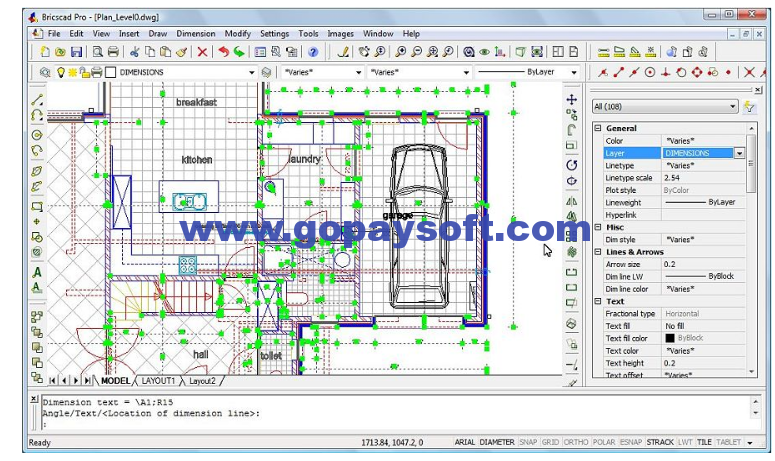The height and width of the screenshot is (461, 775).
Task: Toggle ESNAP in status bar
Action: (x=631, y=442)
